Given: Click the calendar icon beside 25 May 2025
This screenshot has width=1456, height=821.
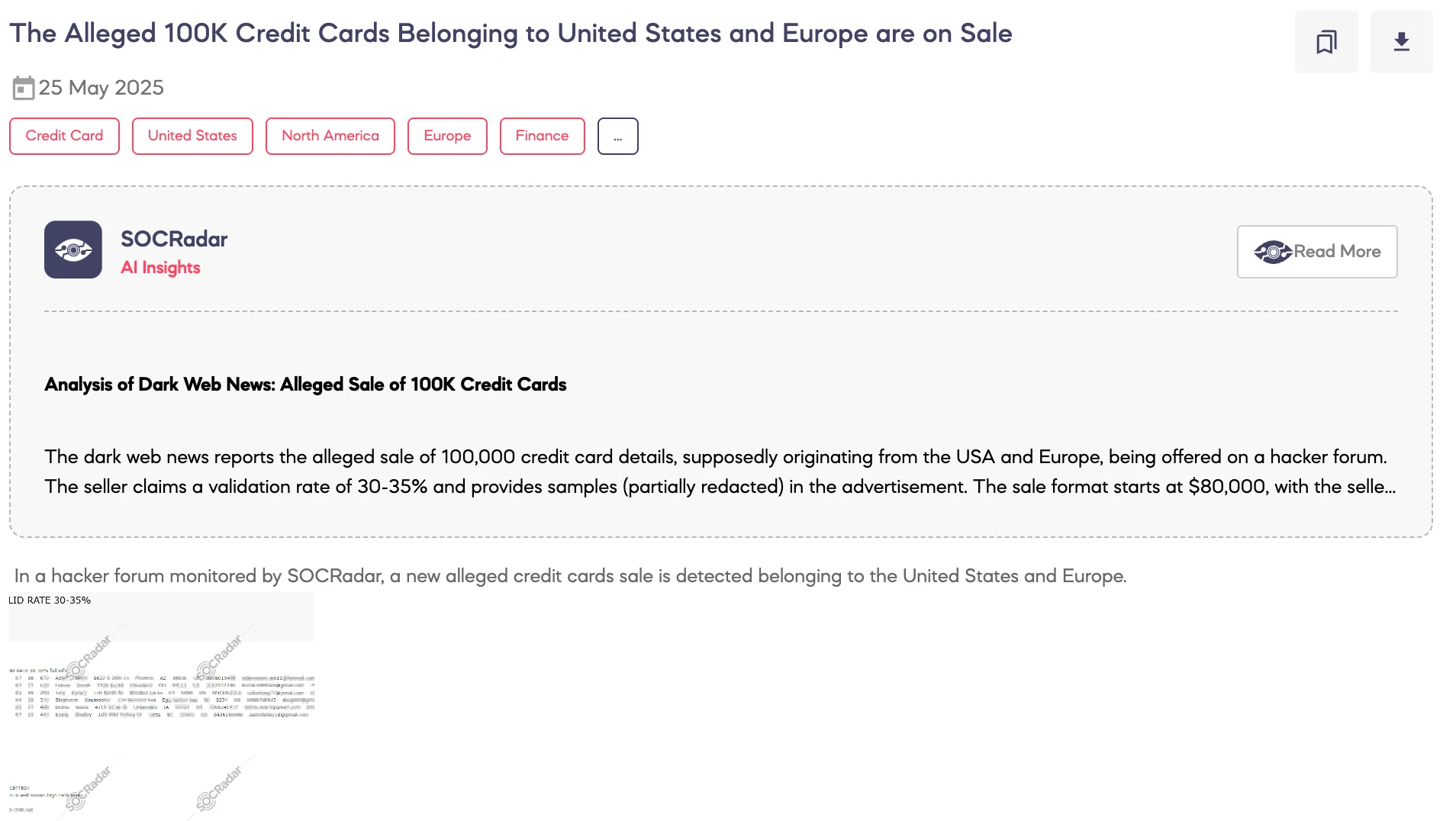Looking at the screenshot, I should point(24,88).
